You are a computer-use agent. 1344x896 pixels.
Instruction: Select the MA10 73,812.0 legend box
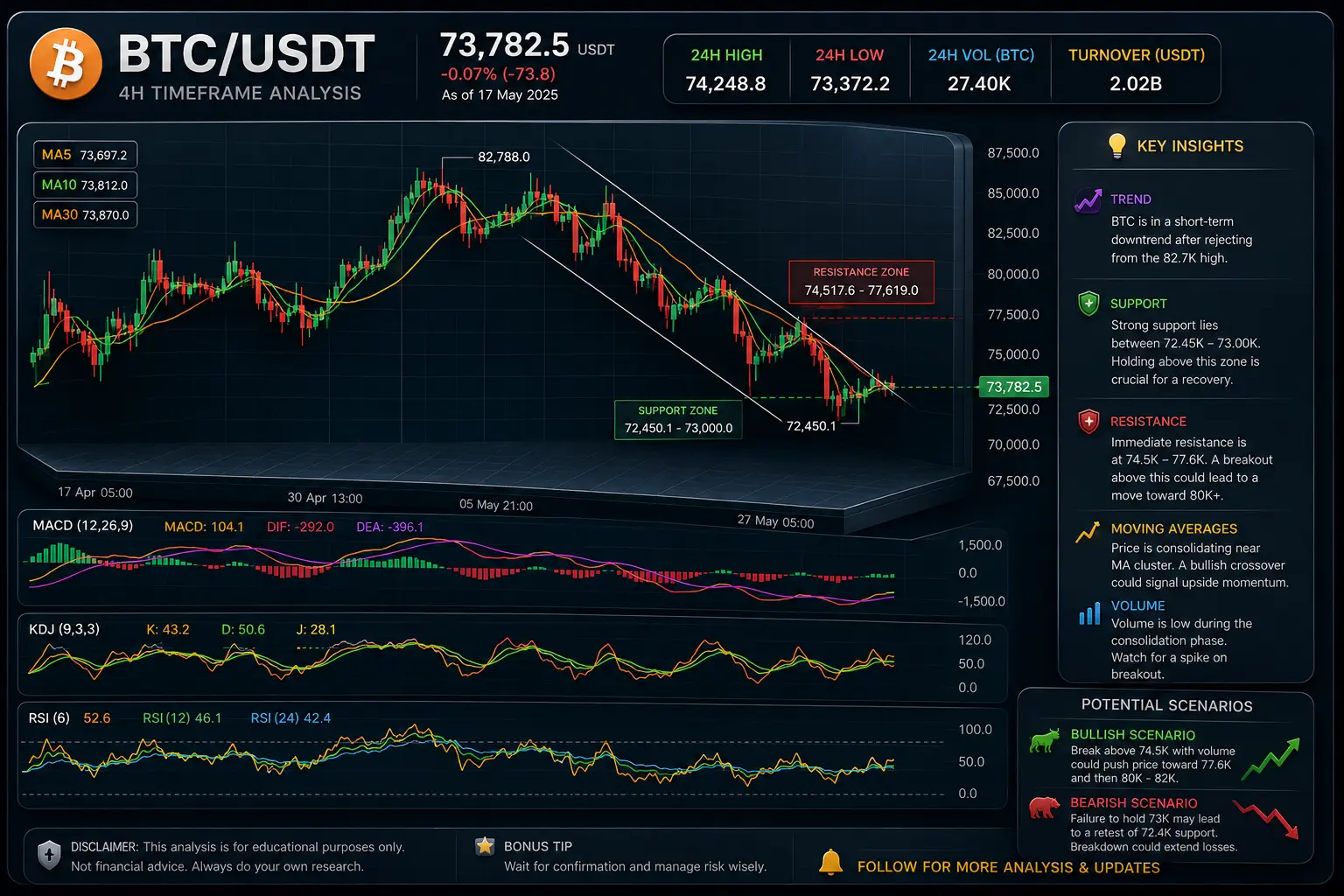click(85, 185)
